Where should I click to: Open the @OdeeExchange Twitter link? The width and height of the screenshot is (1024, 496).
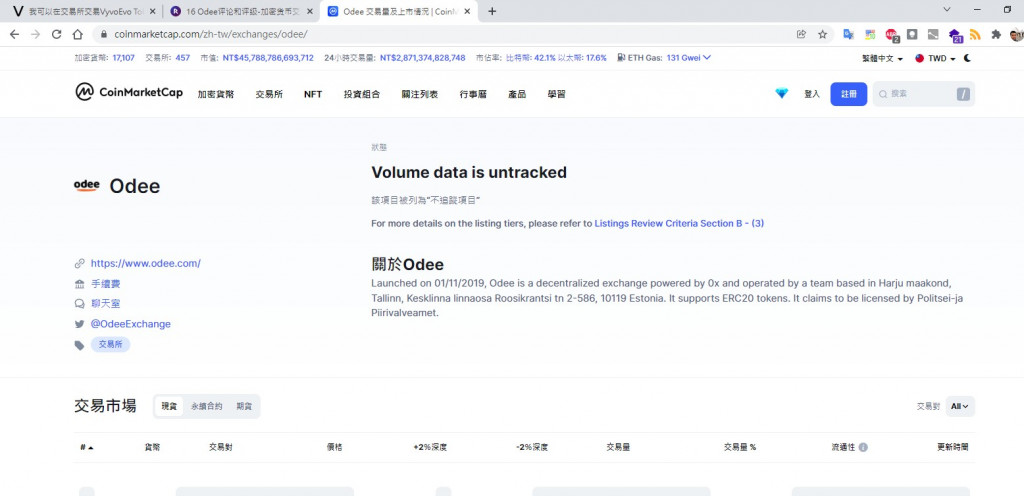pyautogui.click(x=131, y=324)
